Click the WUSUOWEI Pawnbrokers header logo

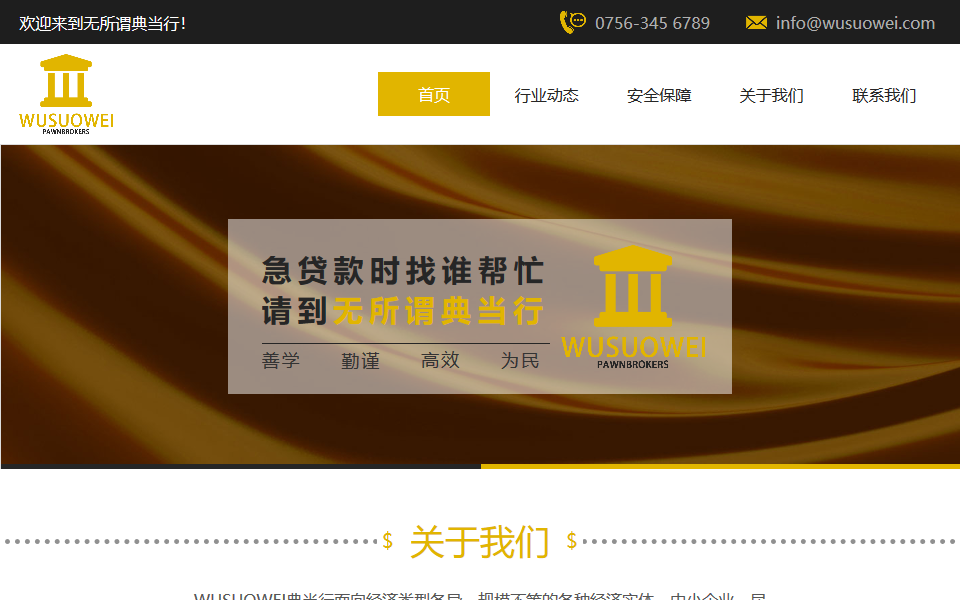pyautogui.click(x=66, y=94)
